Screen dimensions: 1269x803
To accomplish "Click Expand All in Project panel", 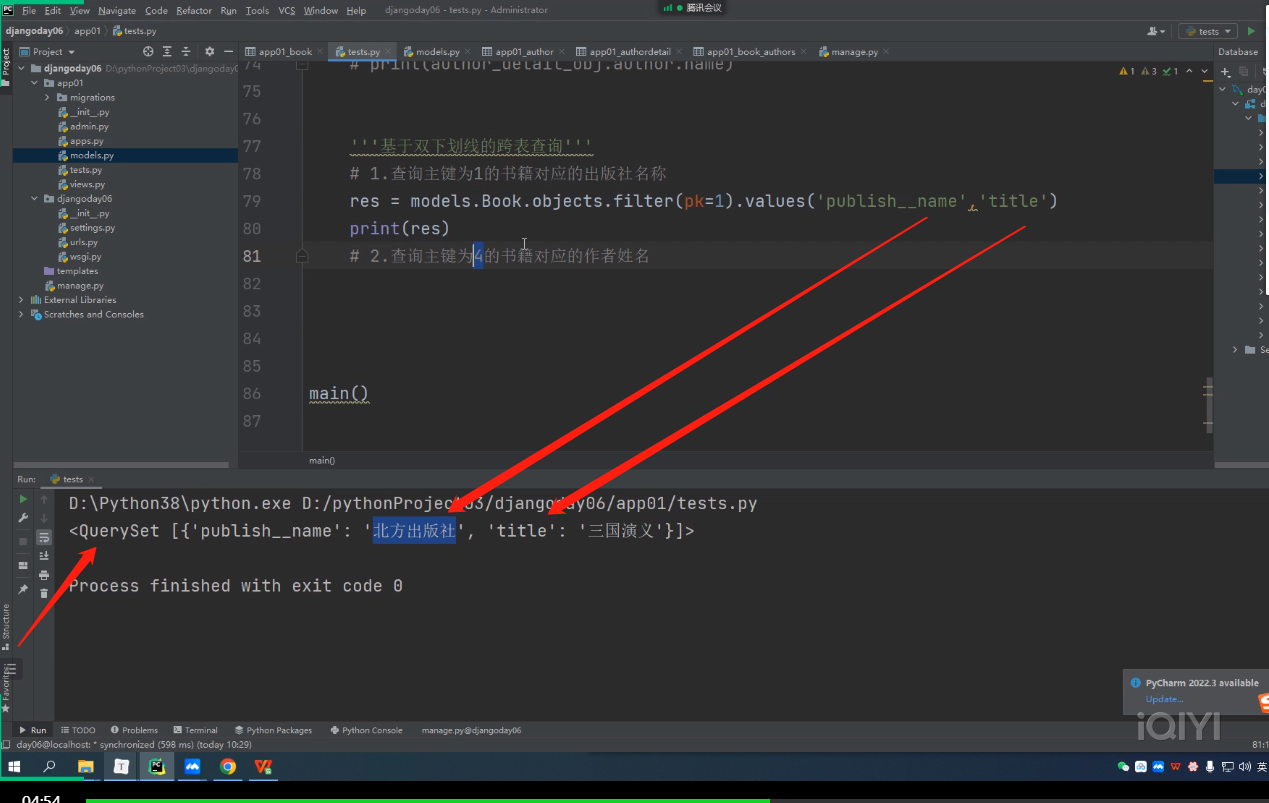I will point(167,51).
